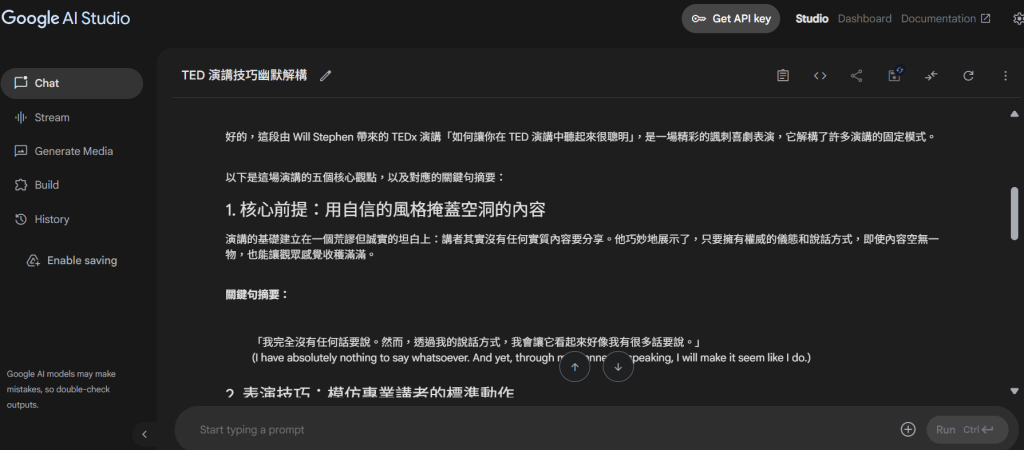
Task: Open the Documentation external link
Action: [x=945, y=19]
